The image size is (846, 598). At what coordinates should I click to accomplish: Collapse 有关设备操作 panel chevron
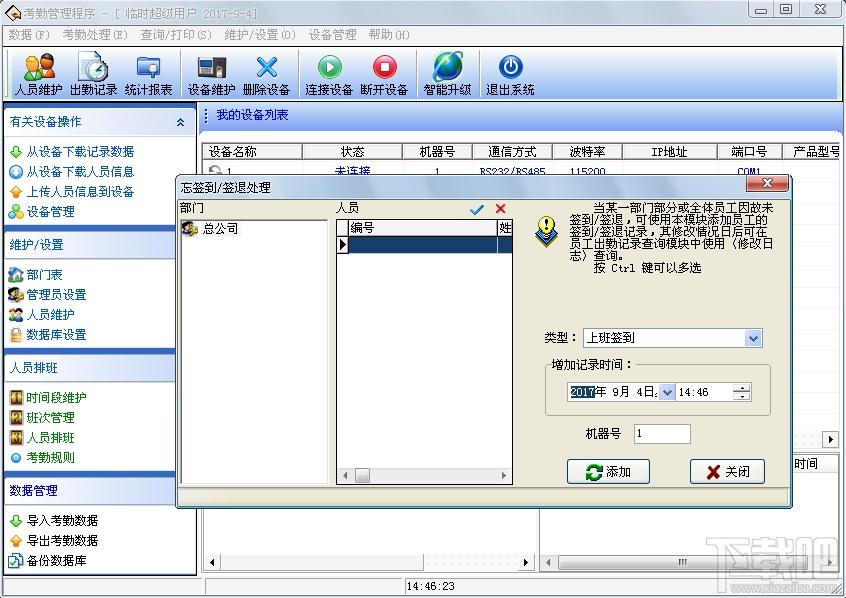click(x=180, y=123)
